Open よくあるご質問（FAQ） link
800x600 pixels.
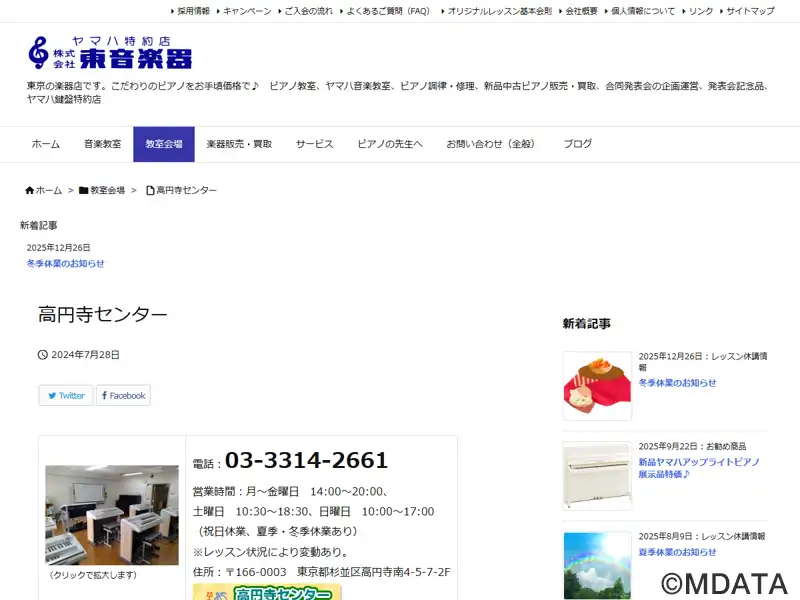(388, 11)
